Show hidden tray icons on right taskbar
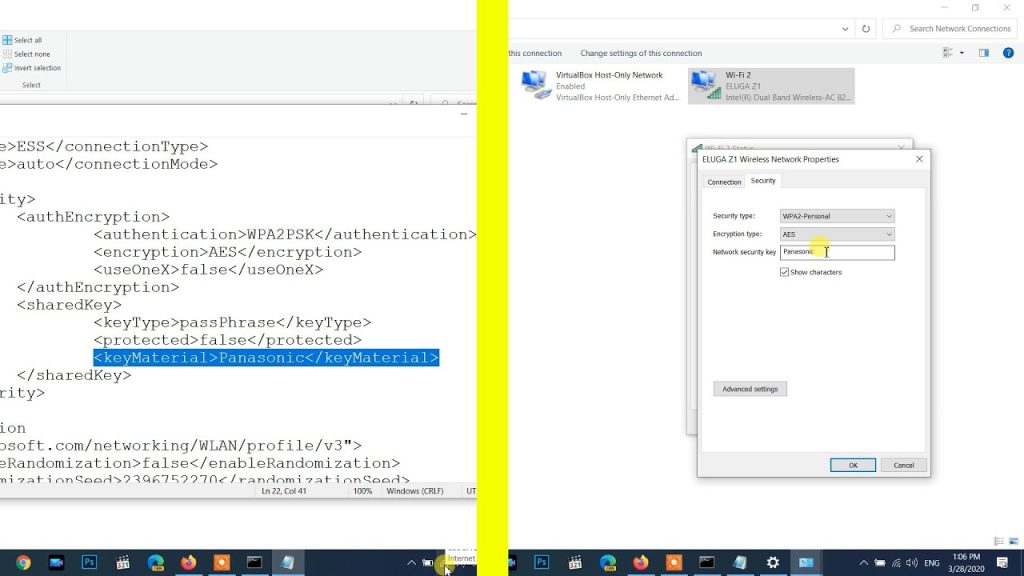Image resolution: width=1024 pixels, height=576 pixels. 863,563
